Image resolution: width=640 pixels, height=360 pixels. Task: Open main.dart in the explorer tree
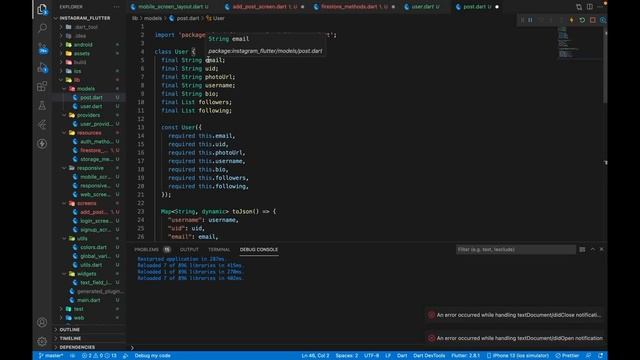coord(89,300)
